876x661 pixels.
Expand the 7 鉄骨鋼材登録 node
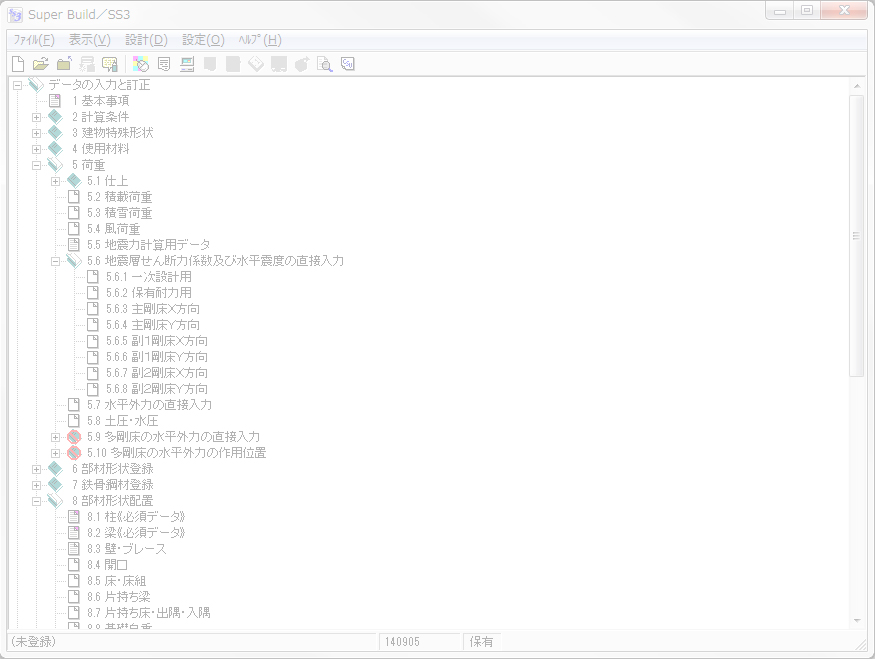[38, 484]
